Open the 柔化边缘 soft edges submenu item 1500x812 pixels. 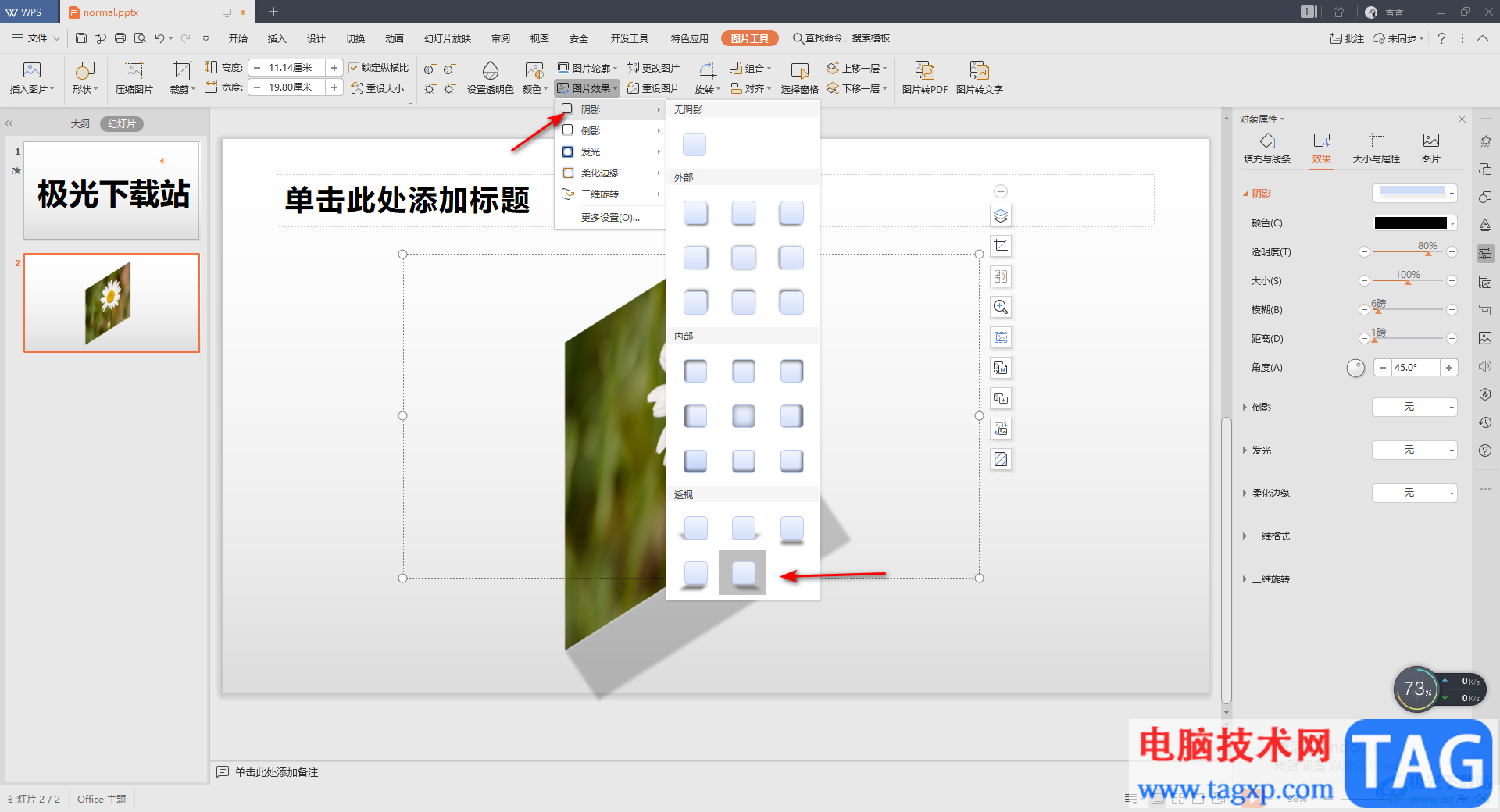click(611, 173)
